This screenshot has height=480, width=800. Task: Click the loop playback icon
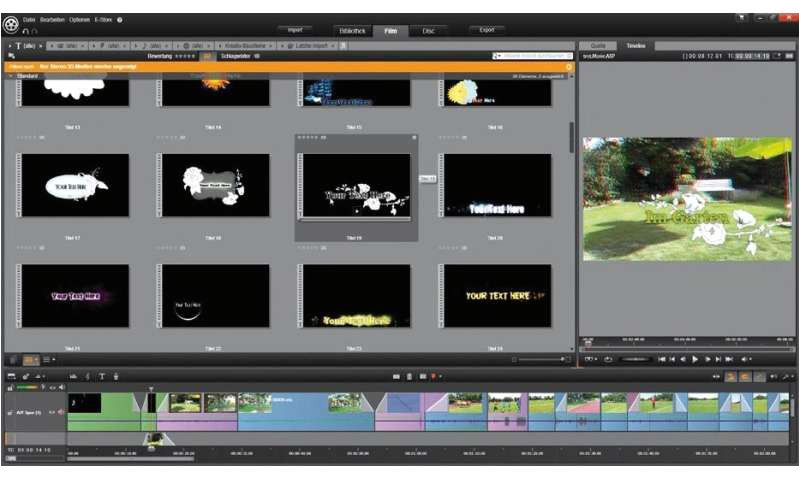(607, 358)
